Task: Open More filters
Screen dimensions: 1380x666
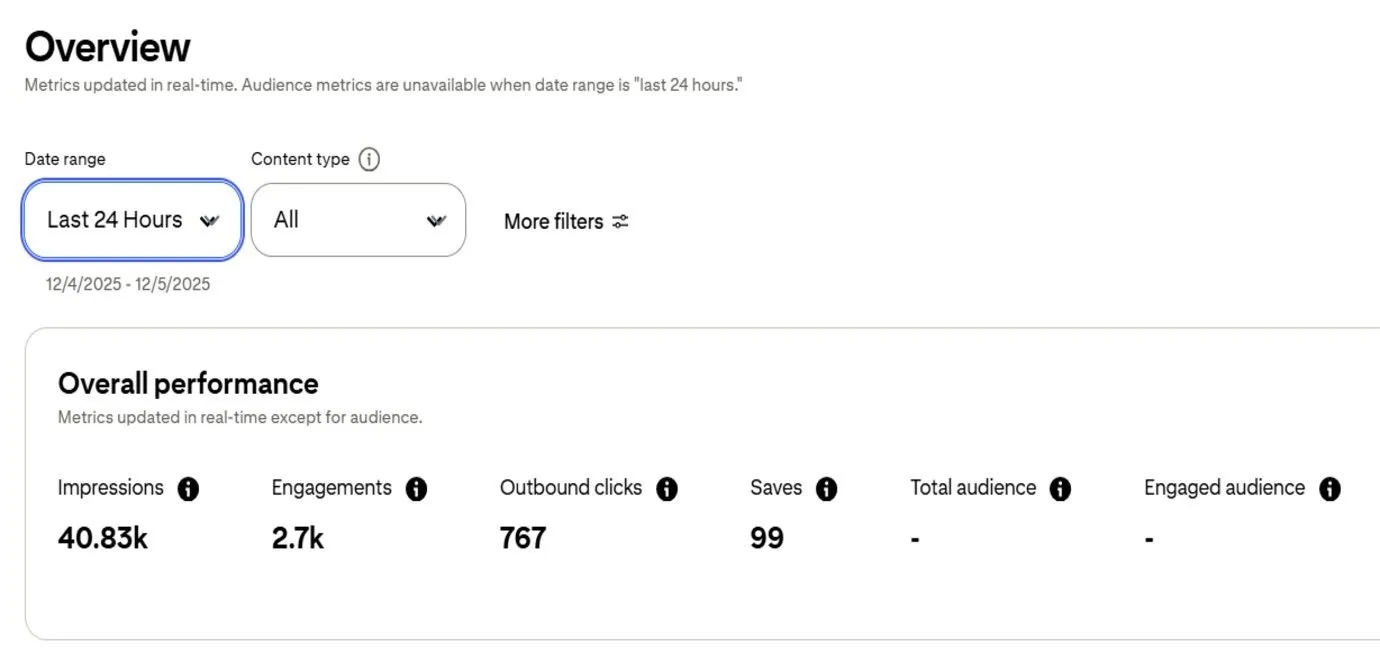Action: click(554, 221)
